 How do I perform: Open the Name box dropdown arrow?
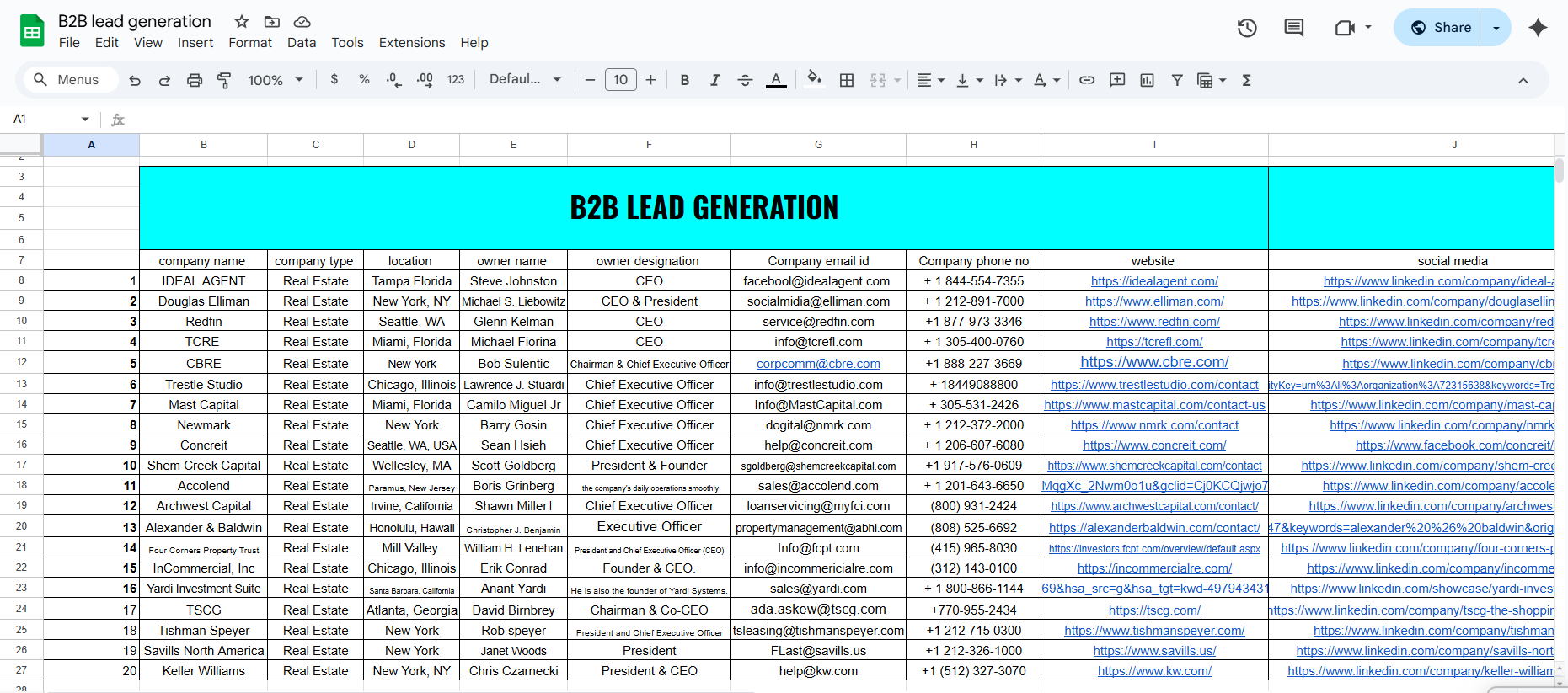pos(85,119)
